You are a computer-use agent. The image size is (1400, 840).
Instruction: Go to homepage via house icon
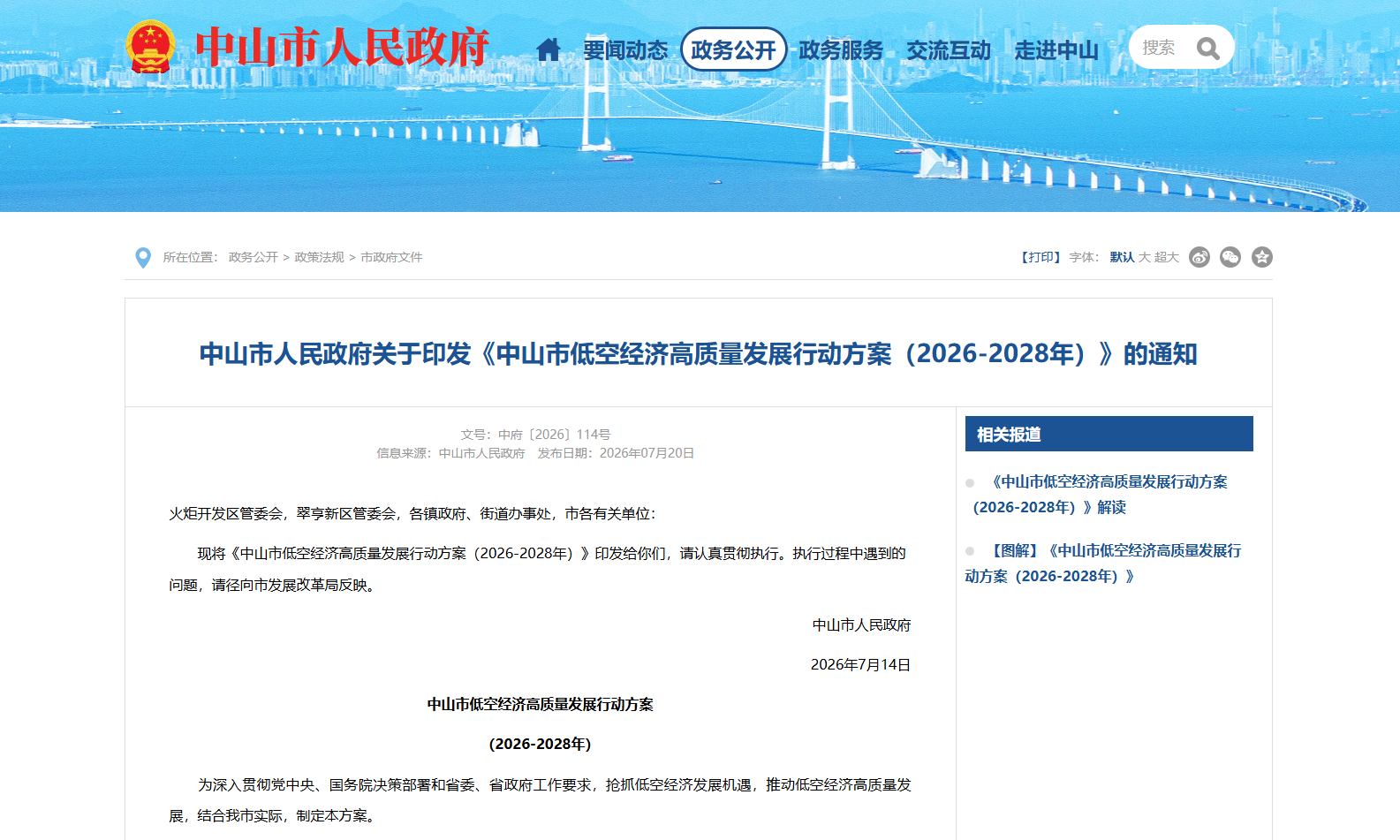coord(548,50)
